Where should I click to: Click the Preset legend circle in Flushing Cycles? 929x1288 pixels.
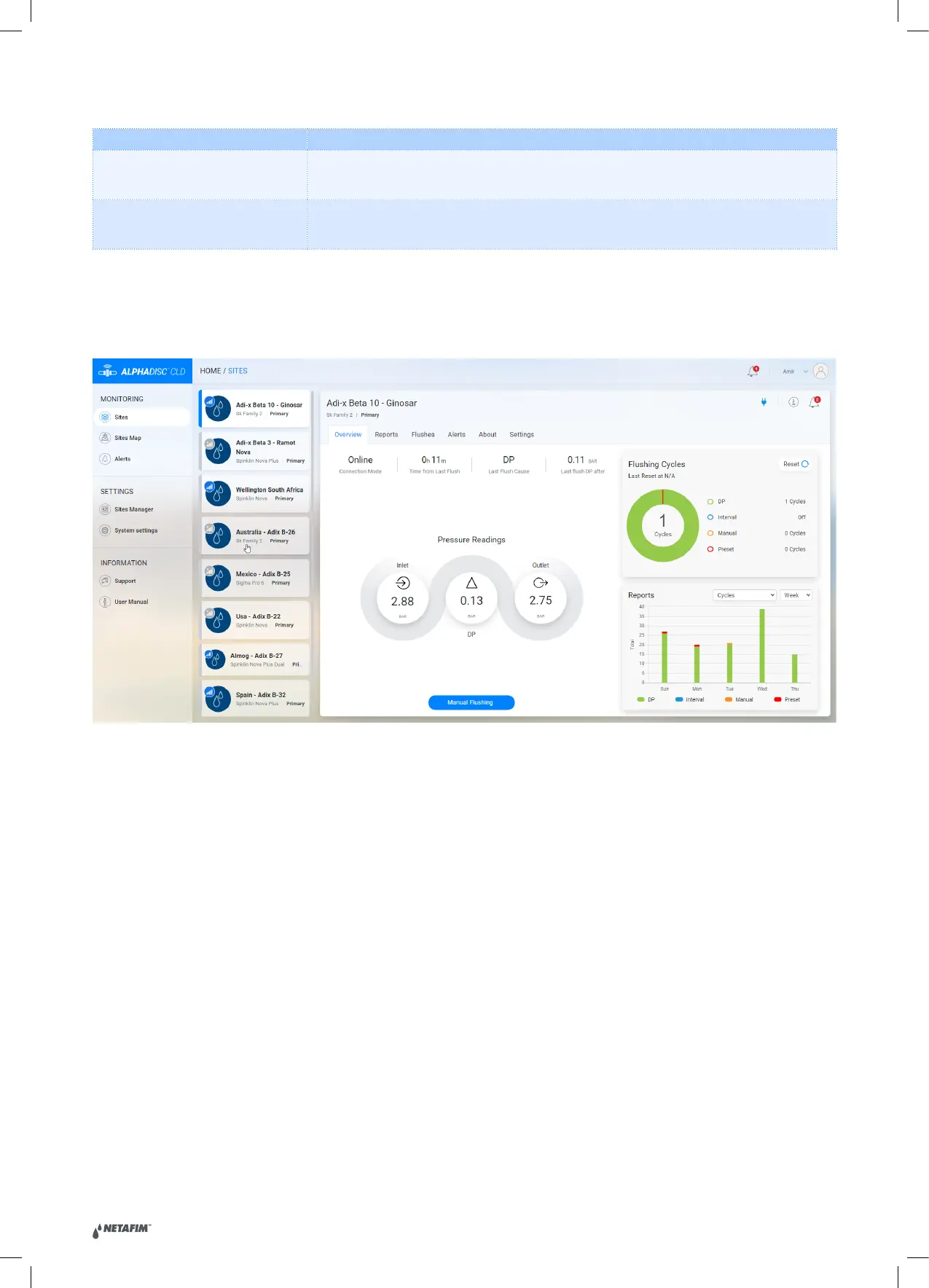(710, 549)
